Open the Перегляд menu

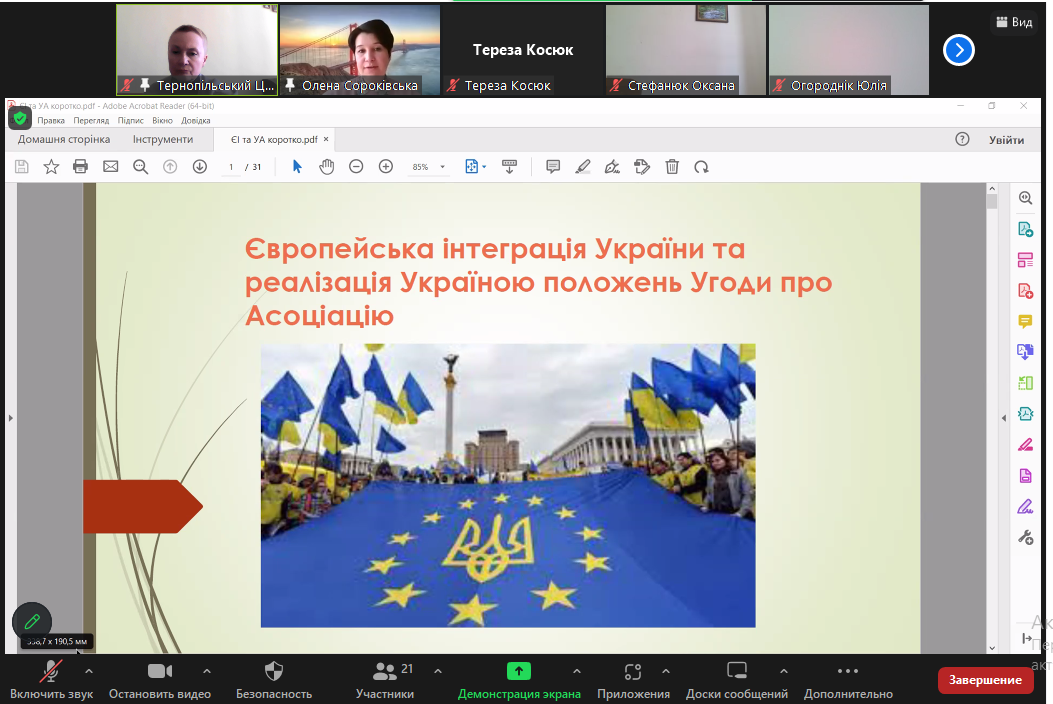click(91, 120)
